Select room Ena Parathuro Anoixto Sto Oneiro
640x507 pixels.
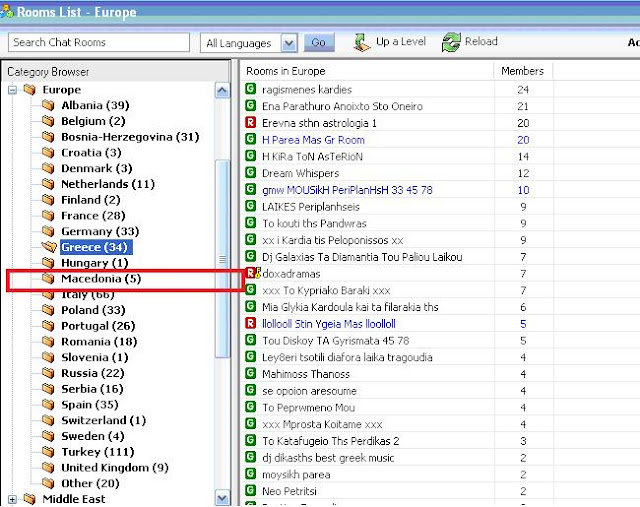point(342,107)
